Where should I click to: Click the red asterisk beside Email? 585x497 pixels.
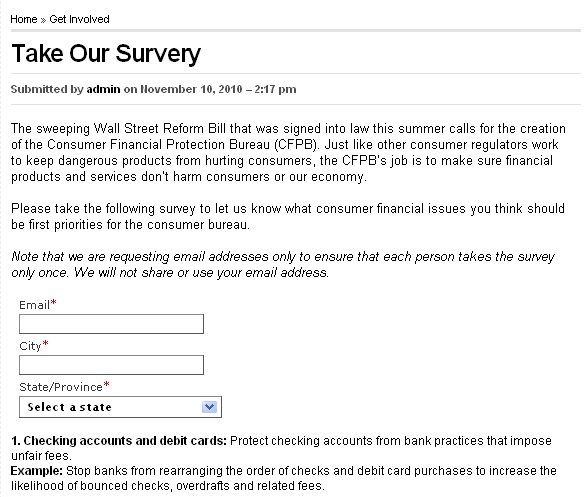pyautogui.click(x=54, y=302)
